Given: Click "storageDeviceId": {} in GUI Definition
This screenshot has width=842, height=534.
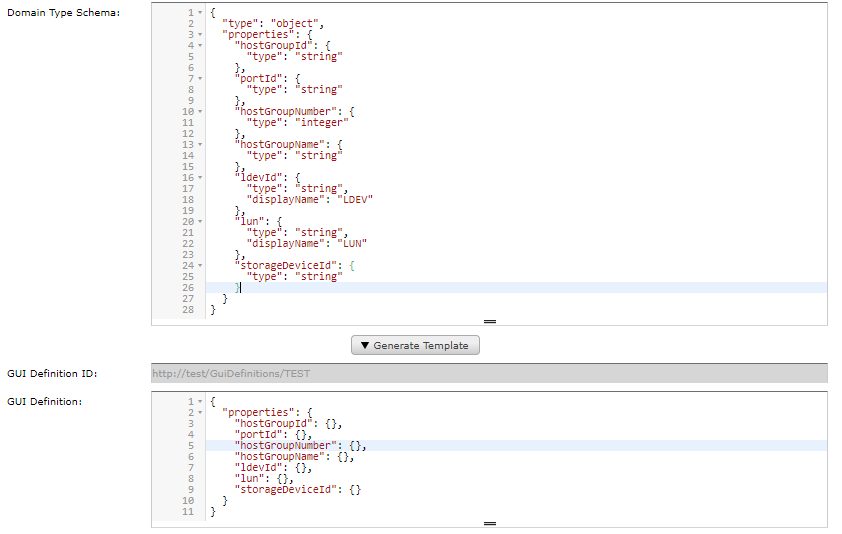Looking at the screenshot, I should (x=298, y=489).
